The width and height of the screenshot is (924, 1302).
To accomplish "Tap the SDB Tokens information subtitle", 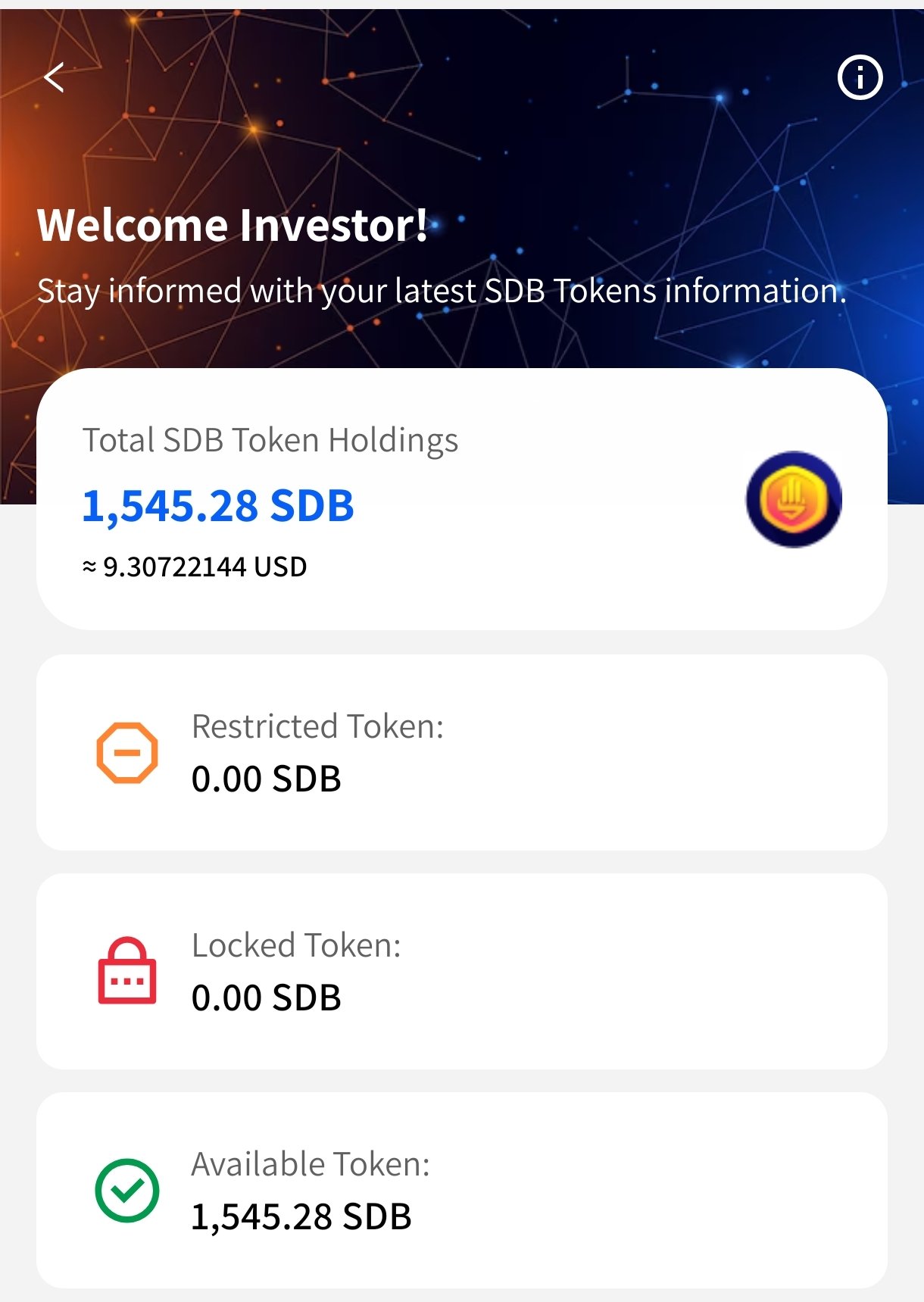I will (x=442, y=291).
